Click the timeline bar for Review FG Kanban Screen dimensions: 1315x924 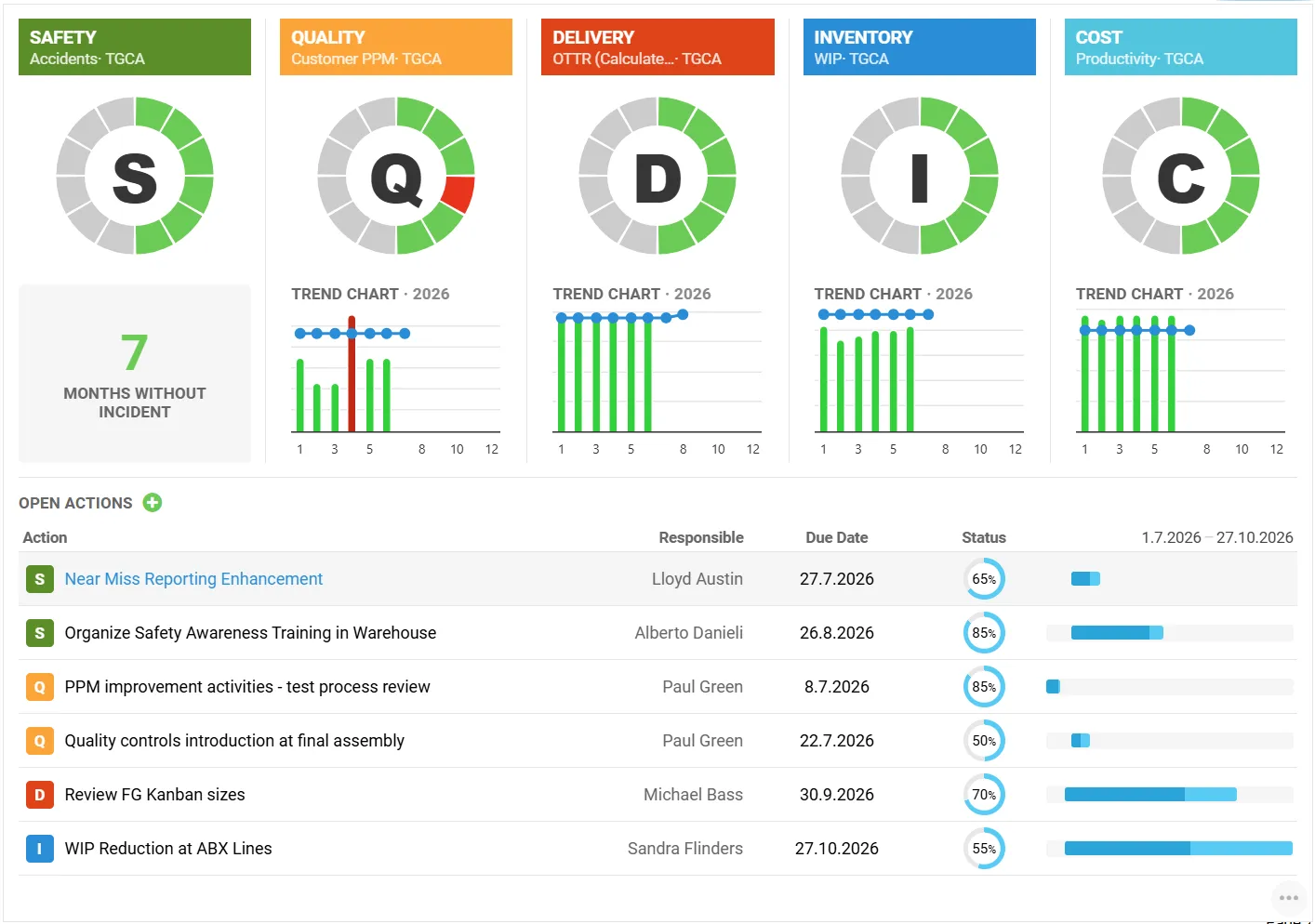point(1150,795)
